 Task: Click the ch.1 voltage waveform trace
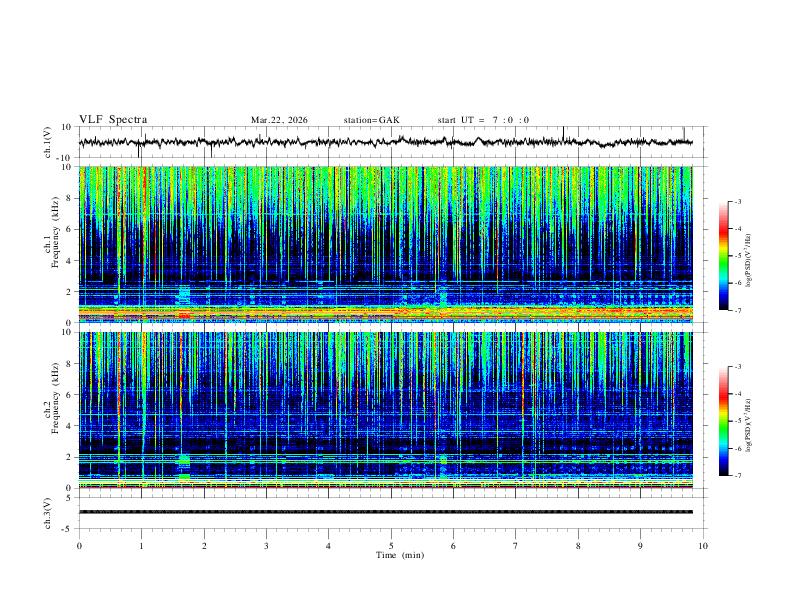coord(386,142)
